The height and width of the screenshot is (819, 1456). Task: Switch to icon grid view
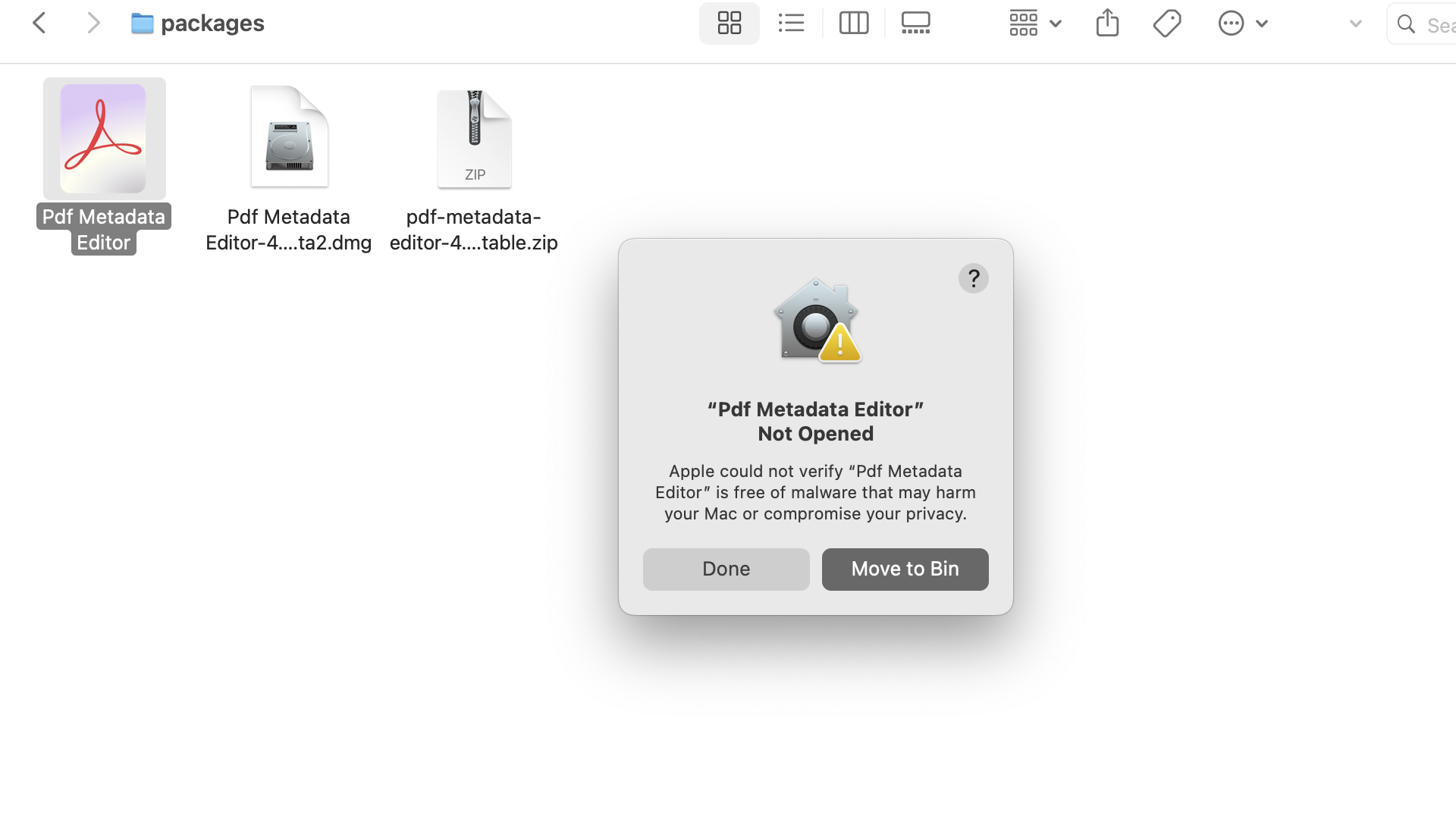[729, 24]
